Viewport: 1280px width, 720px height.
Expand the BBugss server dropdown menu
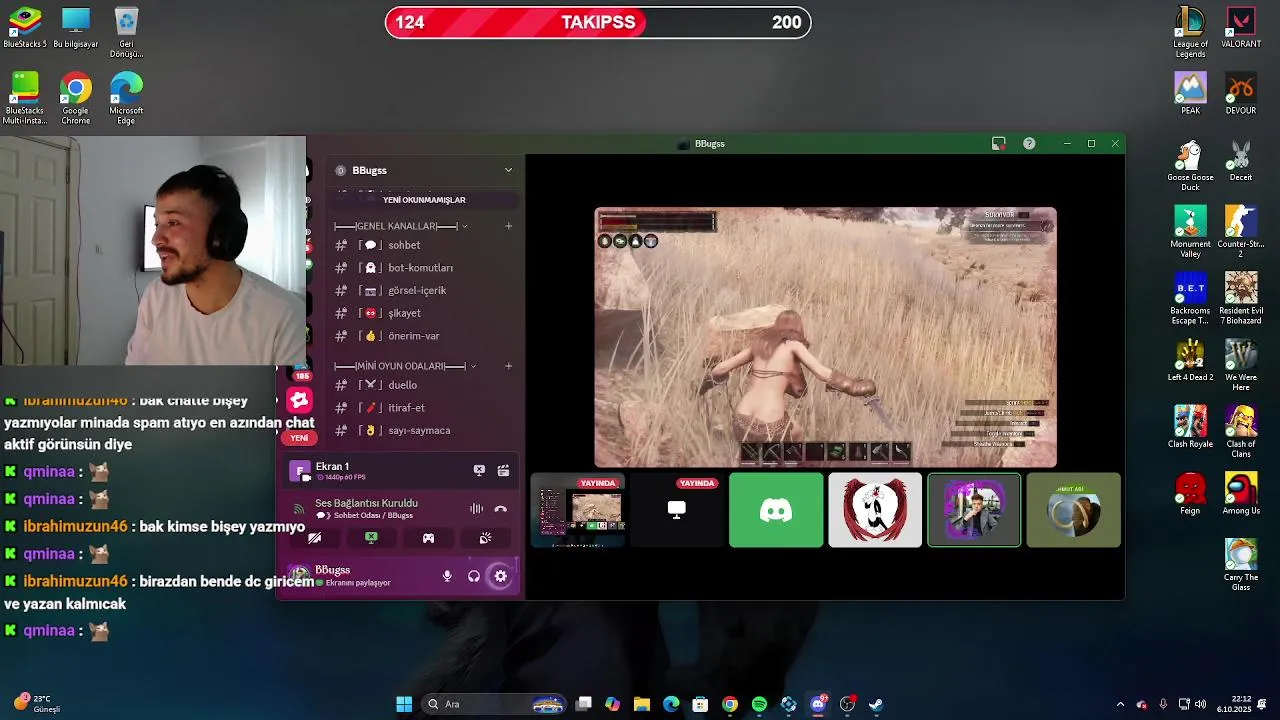coord(508,170)
